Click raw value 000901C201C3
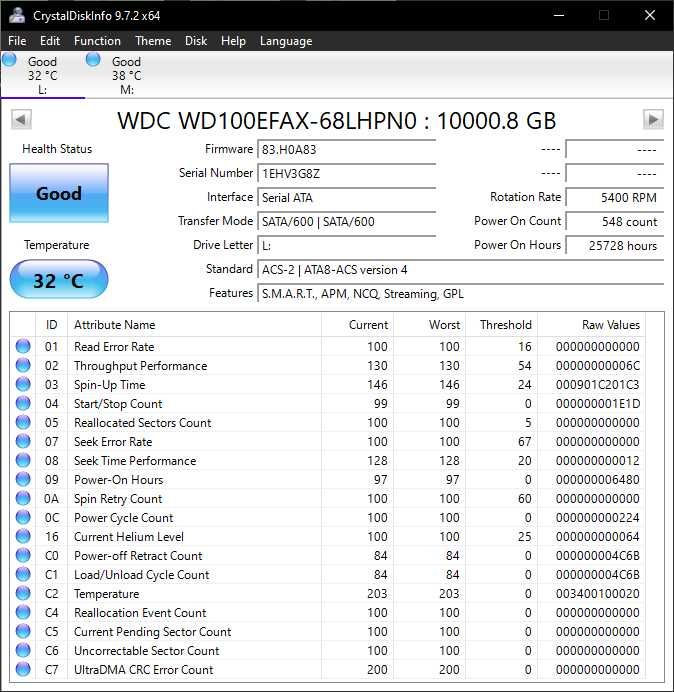This screenshot has width=674, height=692. tap(597, 385)
